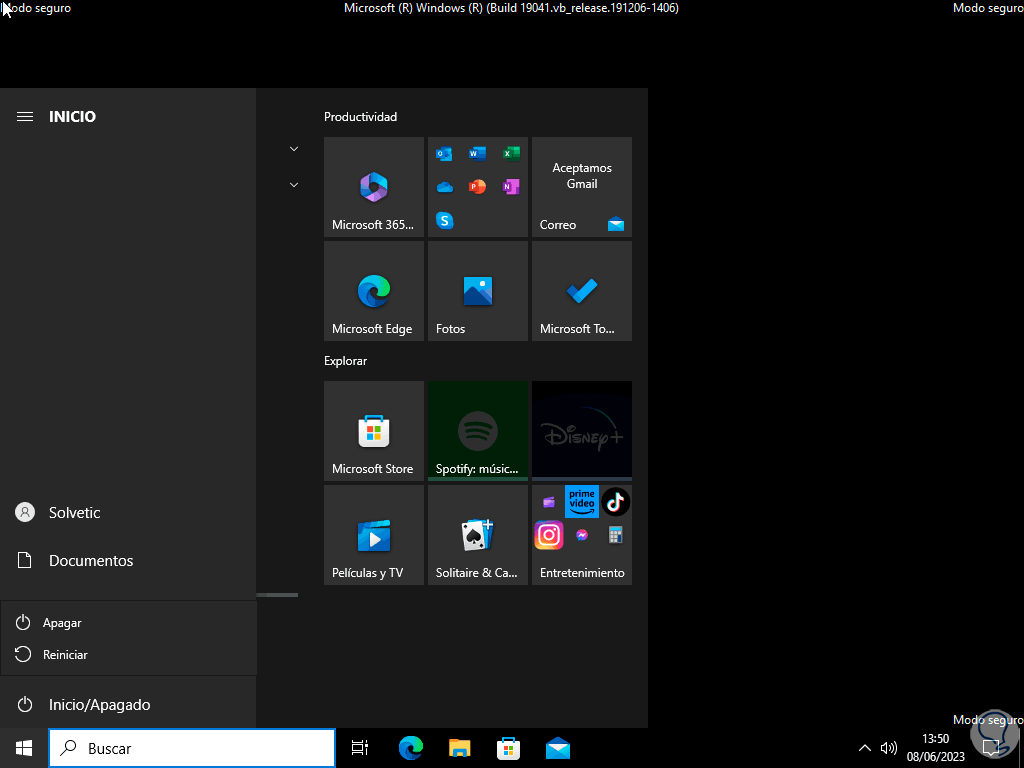Image resolution: width=1024 pixels, height=768 pixels.
Task: Click the Windows Start button
Action: pyautogui.click(x=24, y=748)
